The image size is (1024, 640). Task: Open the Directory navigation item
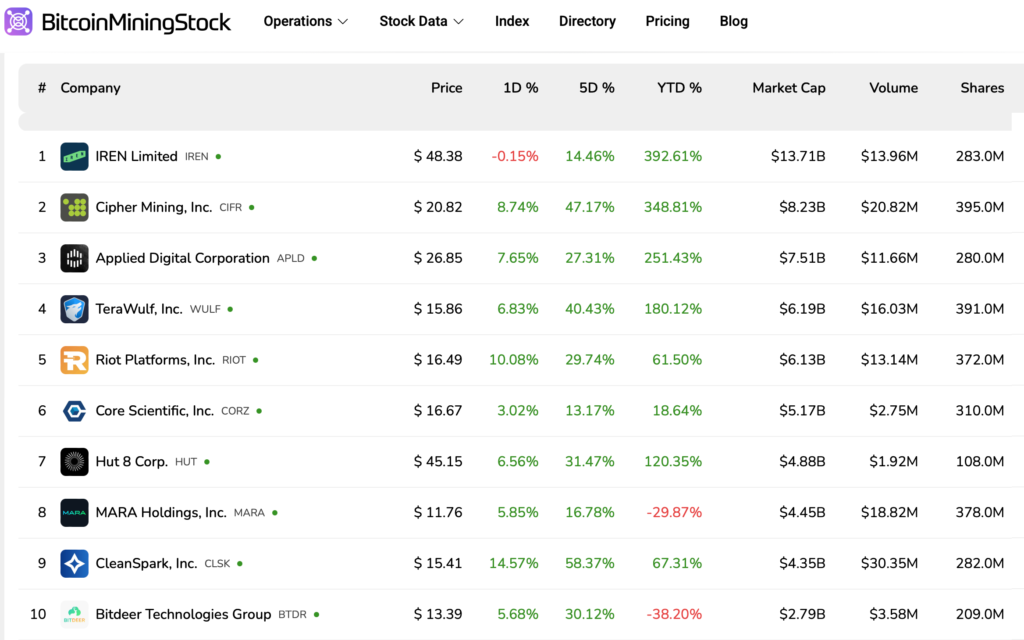[587, 21]
